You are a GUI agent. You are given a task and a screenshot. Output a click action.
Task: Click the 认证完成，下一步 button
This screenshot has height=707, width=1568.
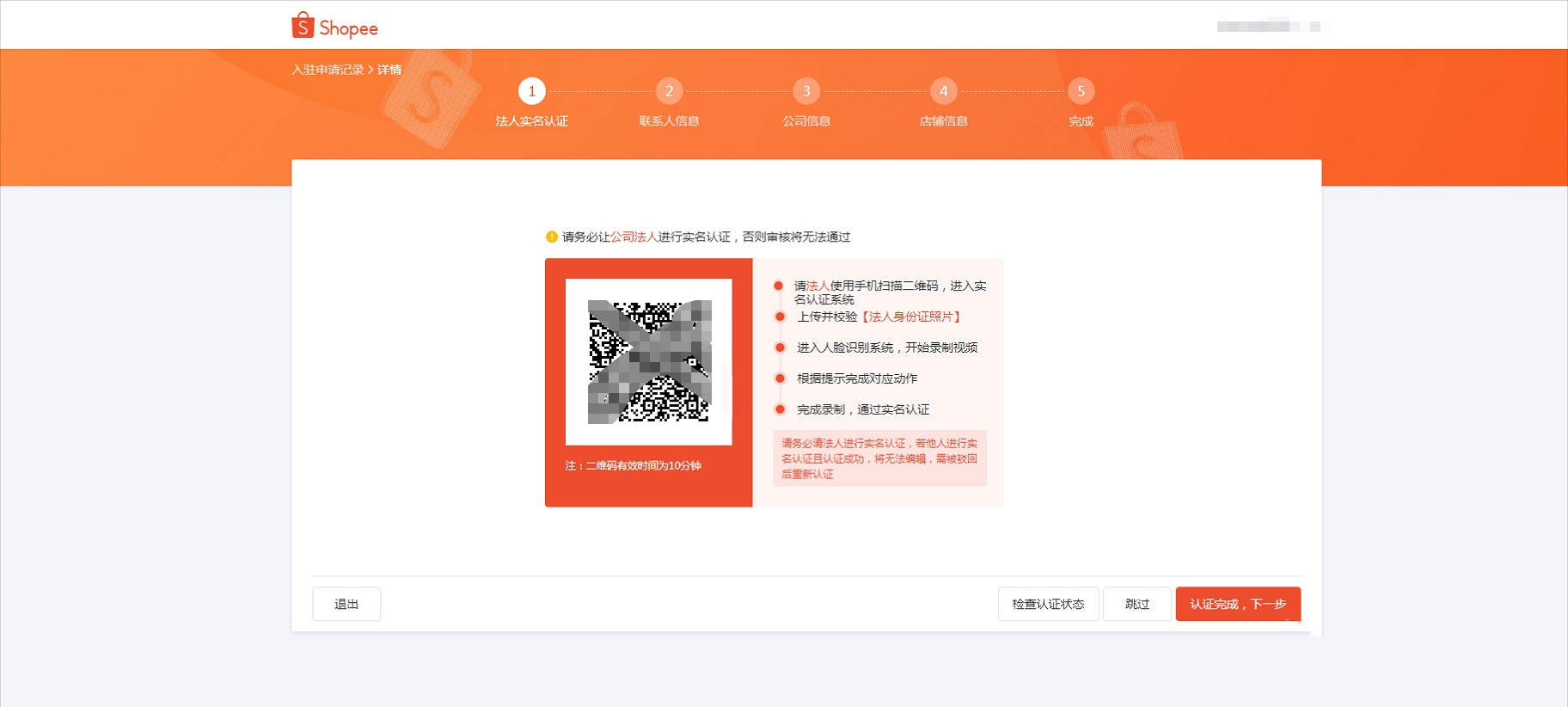tap(1238, 604)
